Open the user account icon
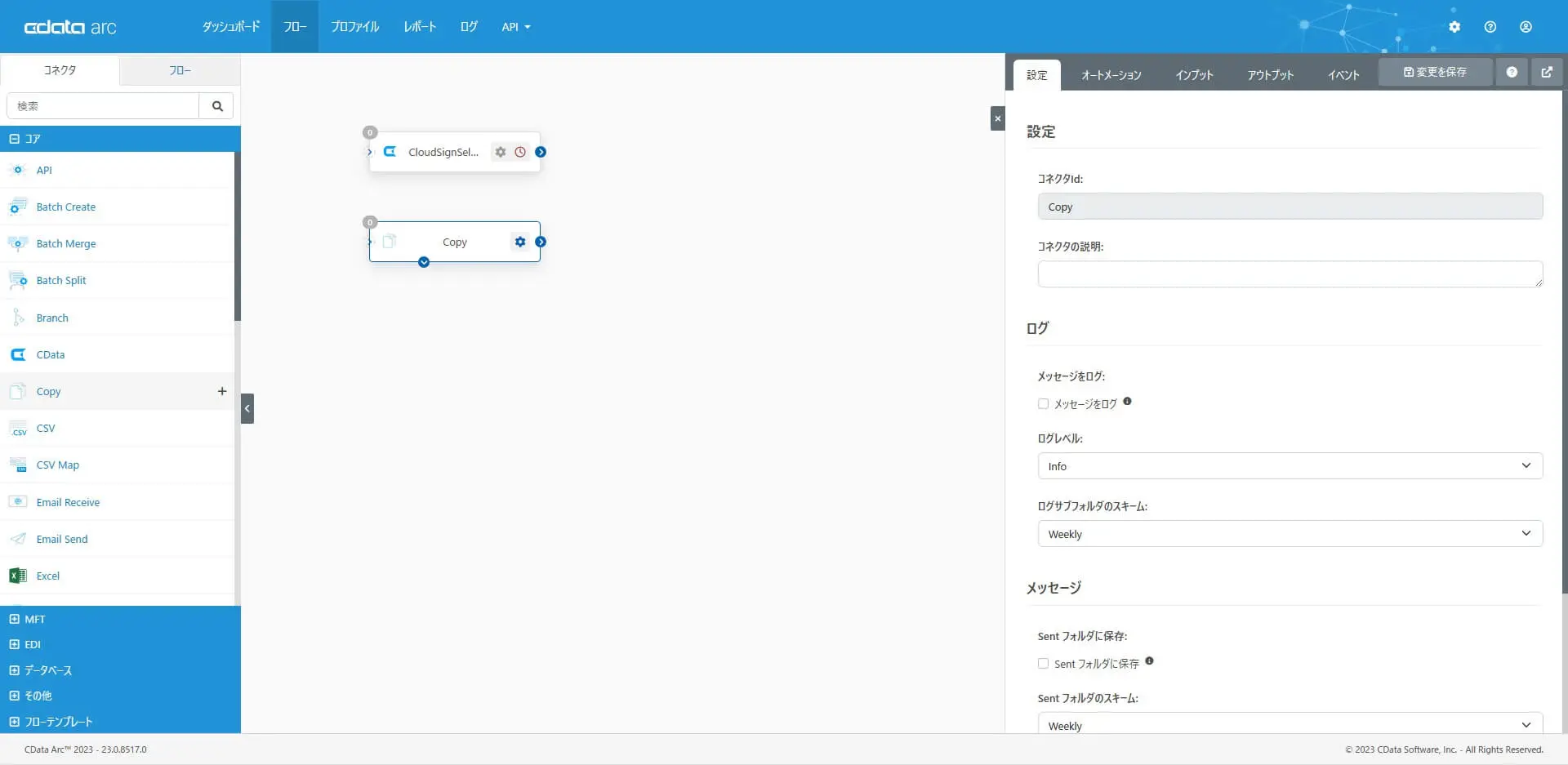1568x765 pixels. coord(1526,27)
